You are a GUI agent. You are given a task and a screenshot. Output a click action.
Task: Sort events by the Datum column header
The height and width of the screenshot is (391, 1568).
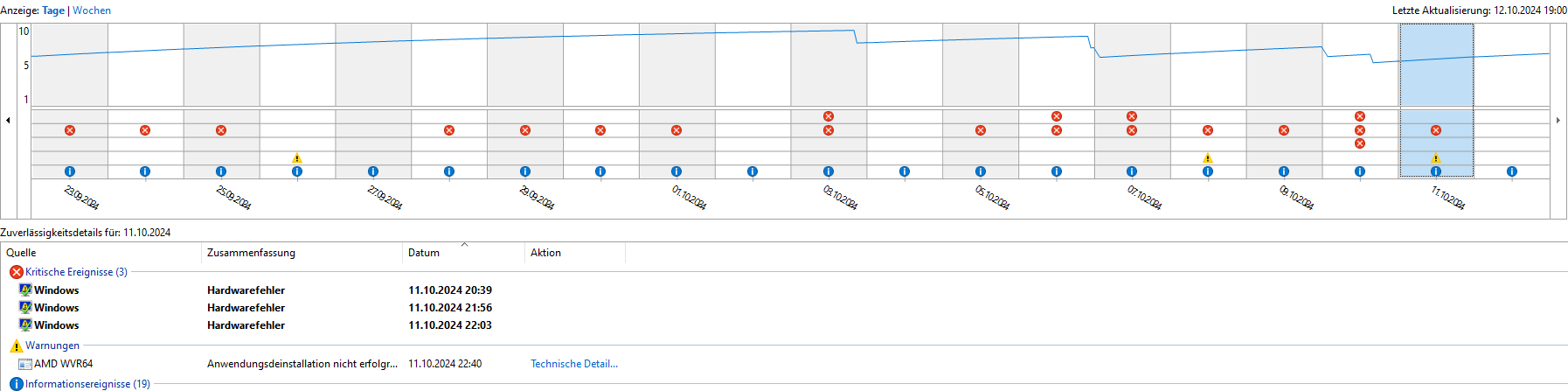(x=424, y=253)
